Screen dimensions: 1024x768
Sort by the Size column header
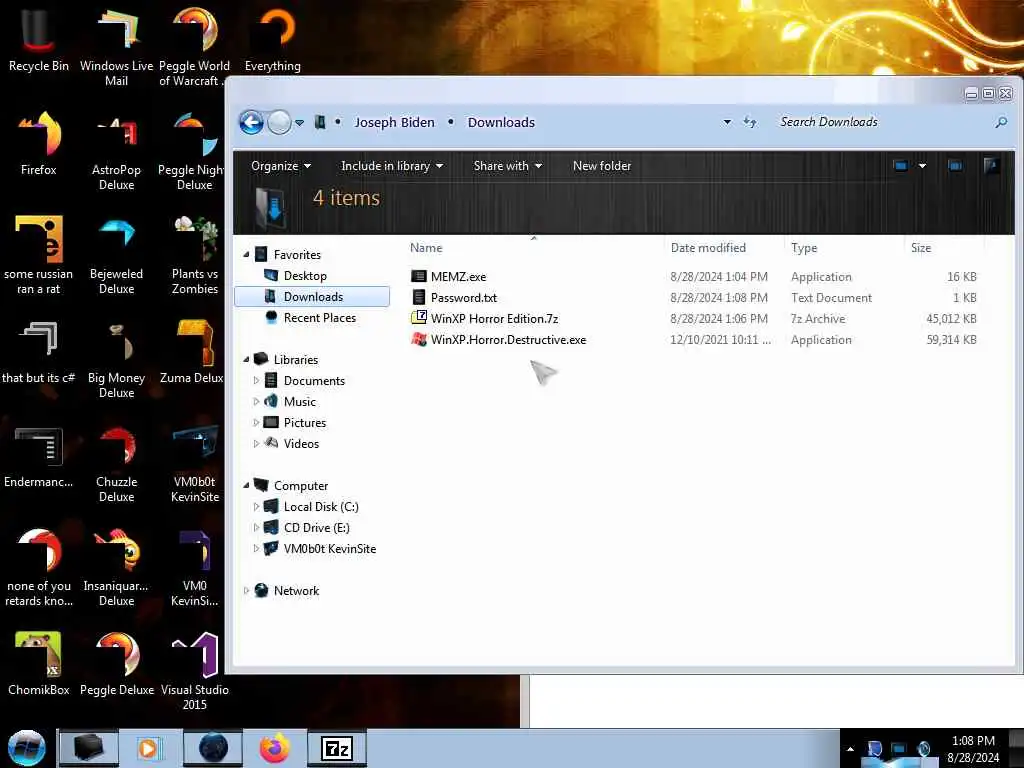pyautogui.click(x=944, y=248)
